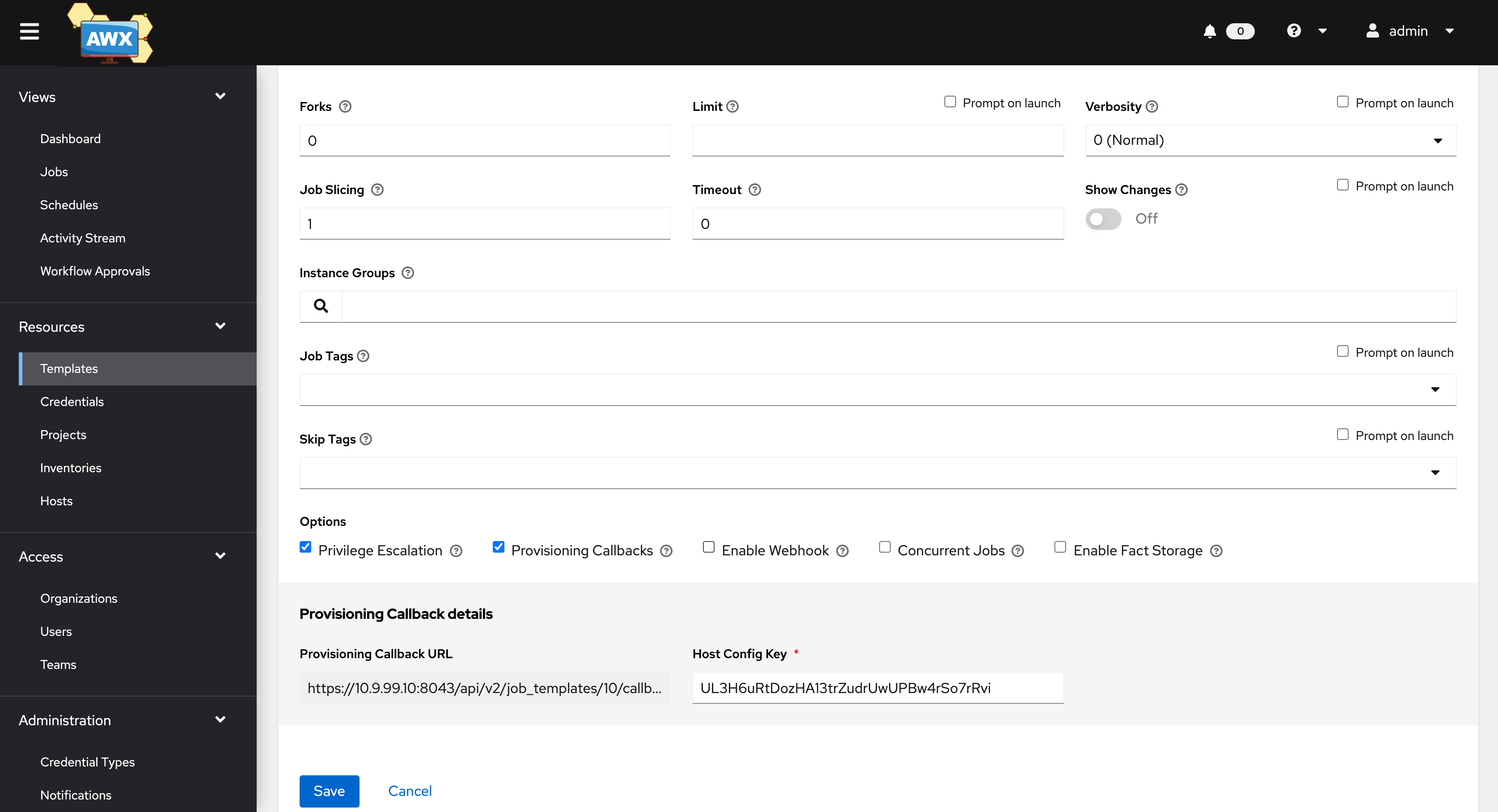Navigate to Credentials section
This screenshot has height=812, width=1498.
[x=72, y=402]
